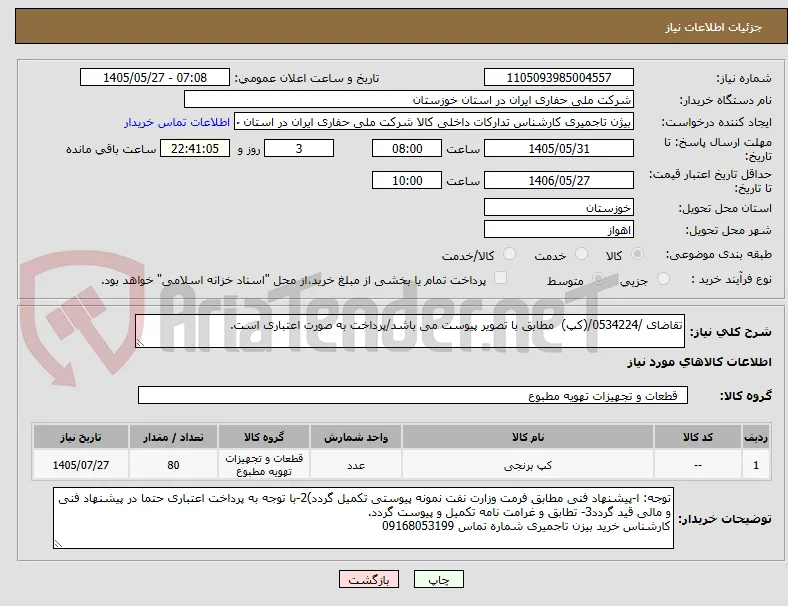Click the unit cell عدد
Image resolution: width=788 pixels, height=606 pixels.
point(356,465)
